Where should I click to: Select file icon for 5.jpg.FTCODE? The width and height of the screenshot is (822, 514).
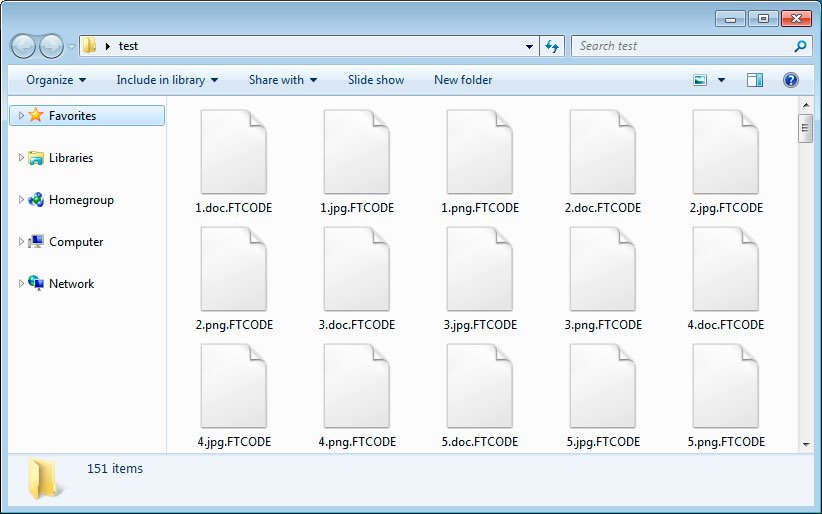(603, 386)
